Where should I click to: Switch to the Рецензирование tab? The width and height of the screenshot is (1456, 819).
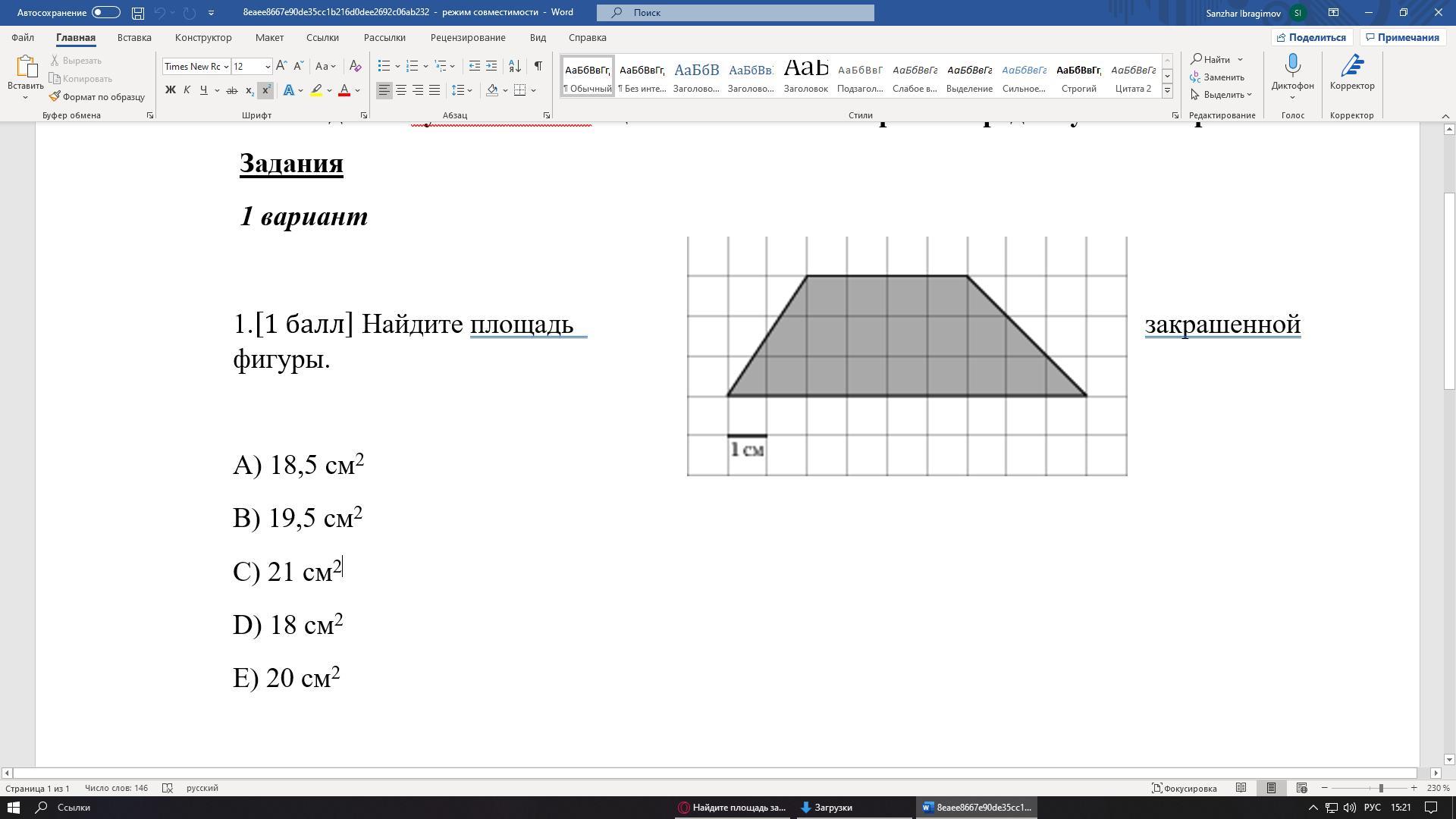tap(468, 37)
